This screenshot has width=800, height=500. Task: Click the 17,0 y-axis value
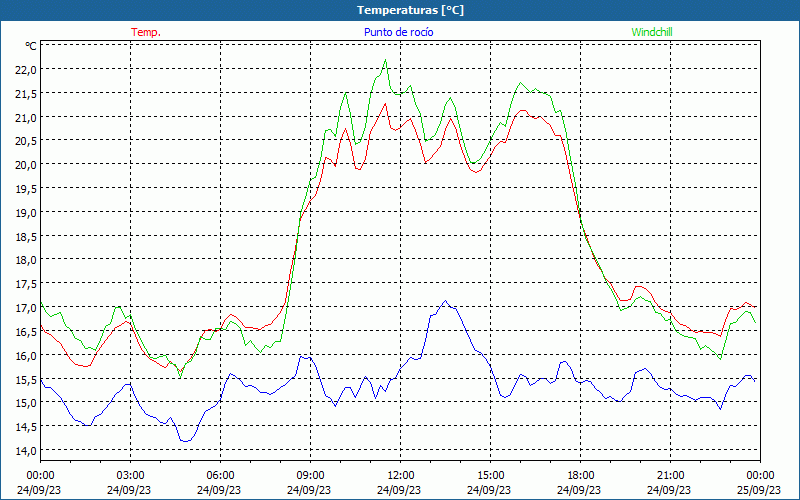pyautogui.click(x=26, y=308)
